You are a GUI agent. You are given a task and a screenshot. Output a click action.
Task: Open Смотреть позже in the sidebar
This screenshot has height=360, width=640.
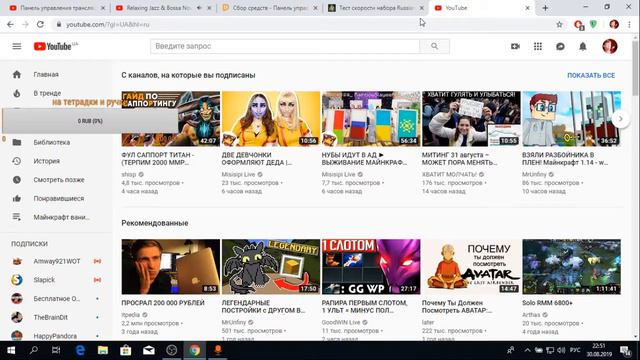pyautogui.click(x=59, y=180)
